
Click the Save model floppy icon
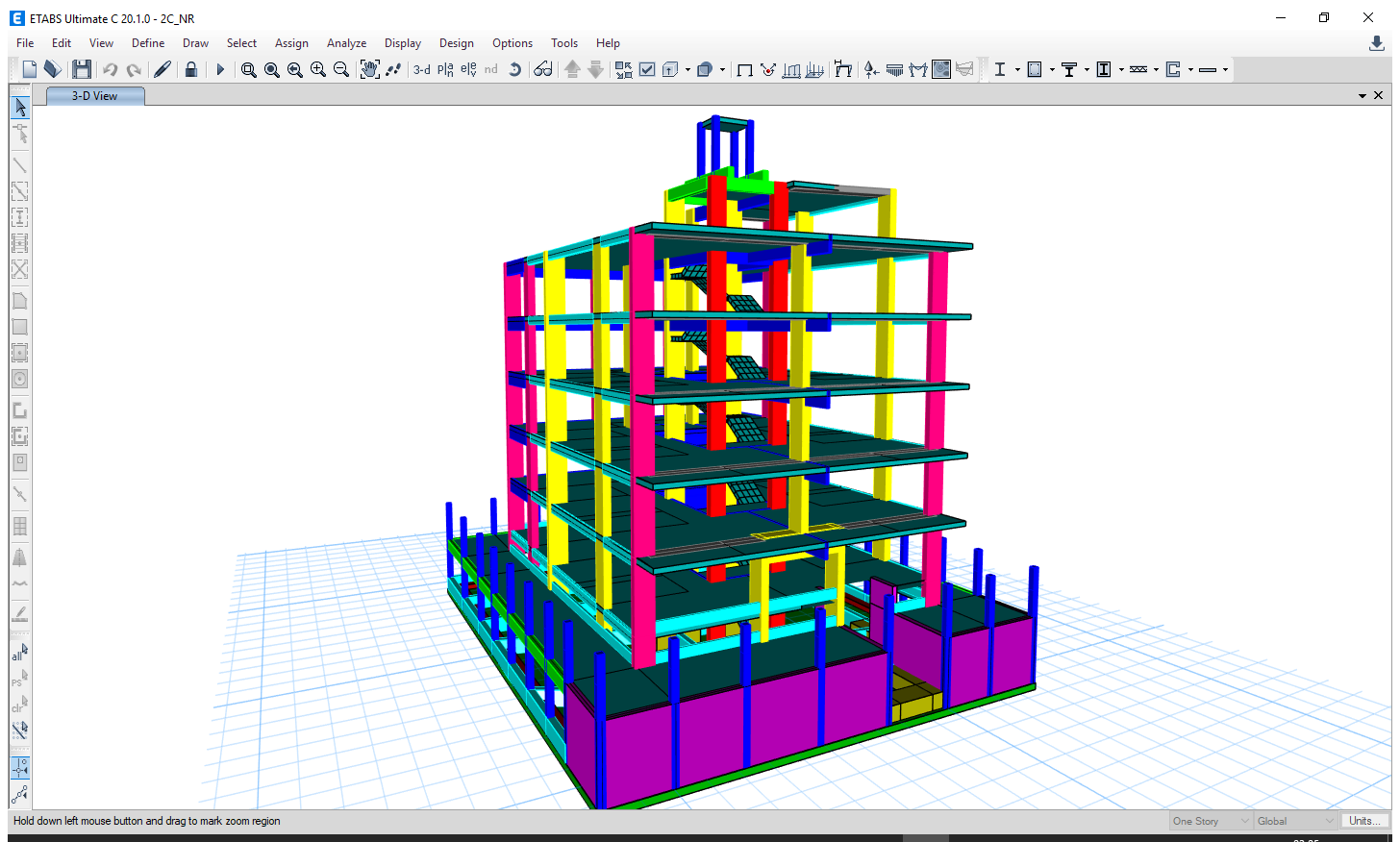pos(82,69)
